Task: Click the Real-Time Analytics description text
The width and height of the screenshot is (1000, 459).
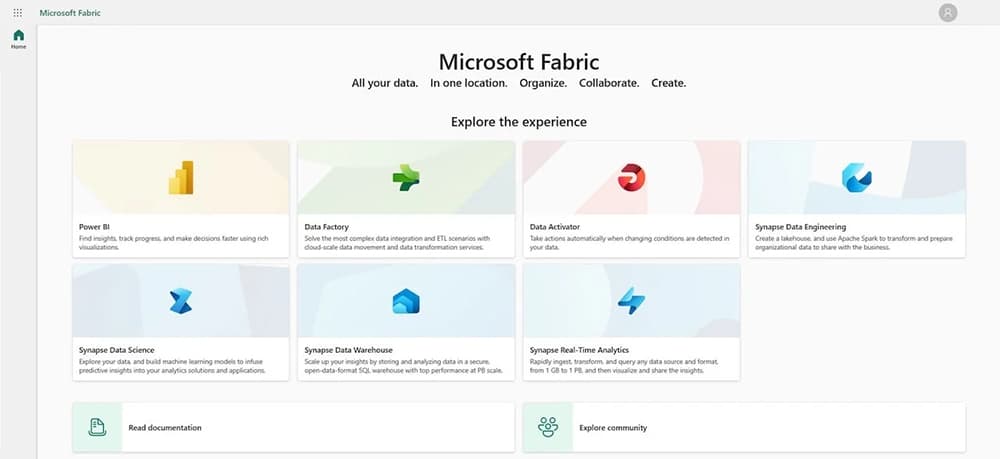Action: (x=624, y=366)
